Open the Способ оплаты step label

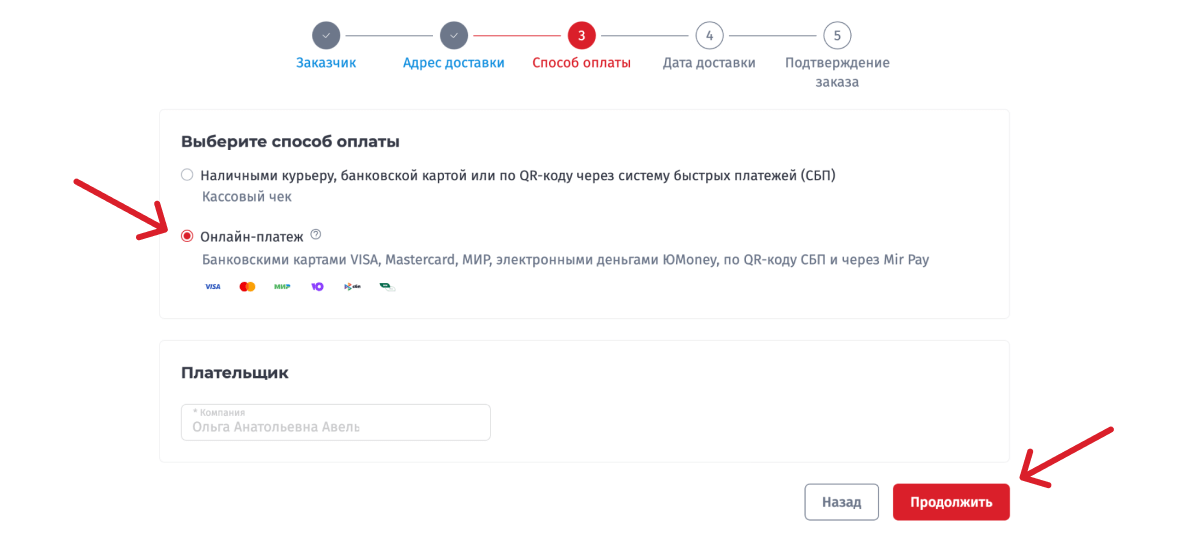coord(581,63)
